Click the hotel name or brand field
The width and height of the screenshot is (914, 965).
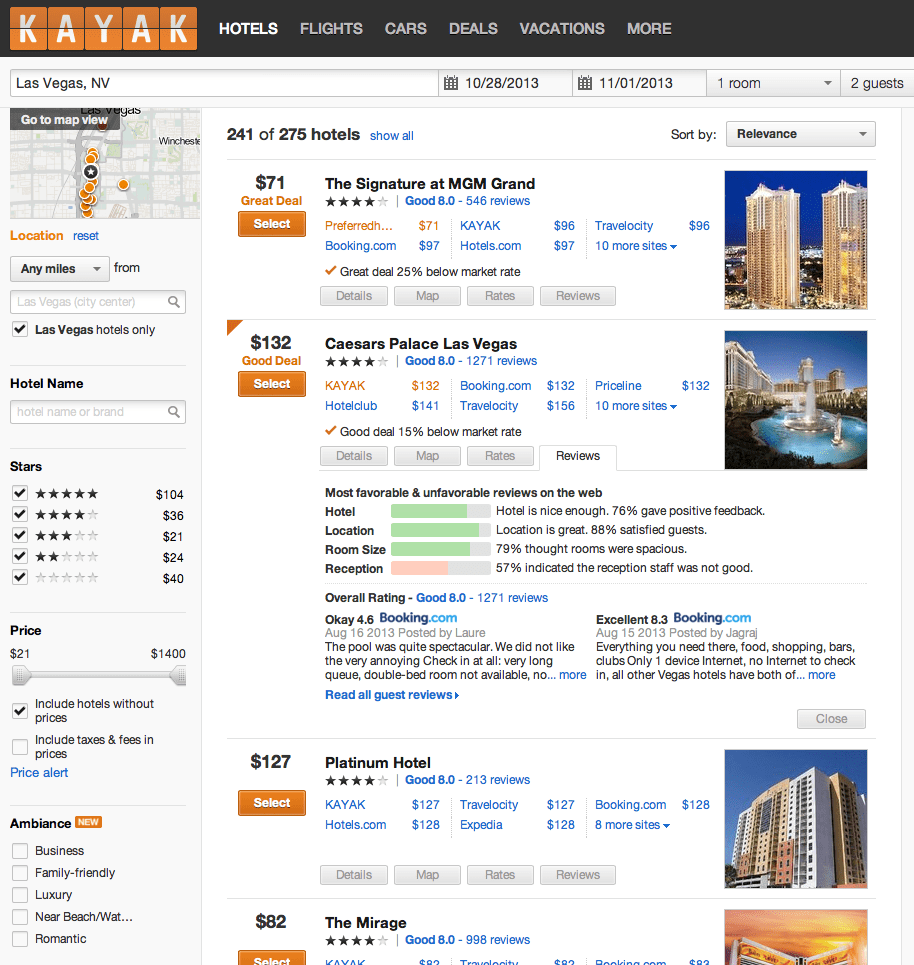click(98, 412)
